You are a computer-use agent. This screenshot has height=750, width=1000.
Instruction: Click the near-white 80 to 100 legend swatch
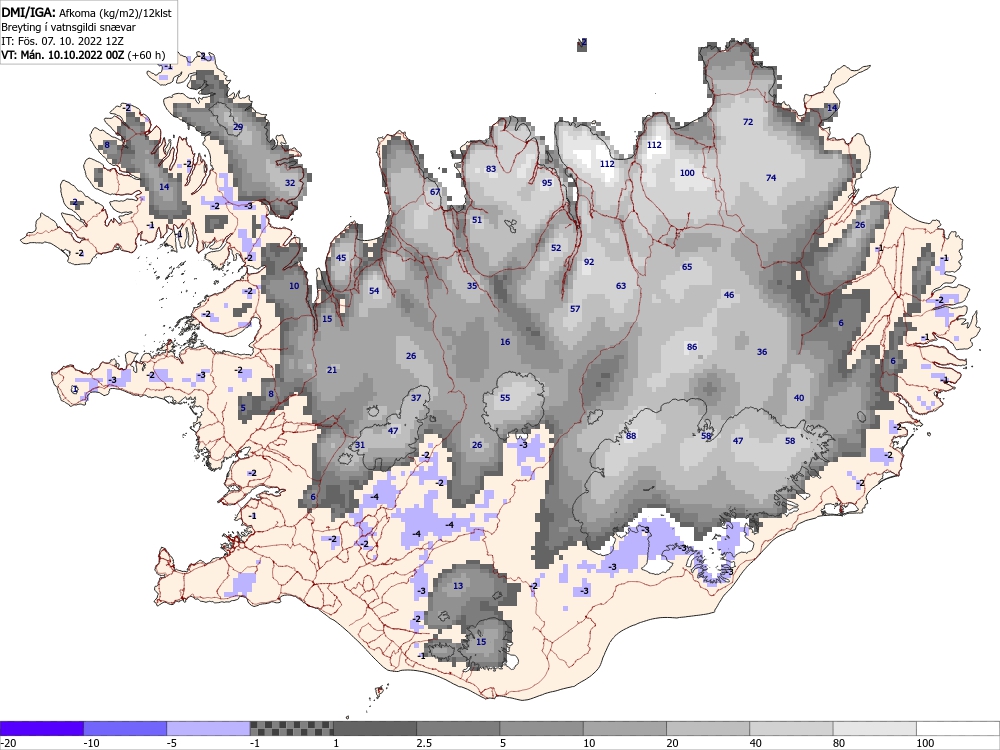click(875, 728)
